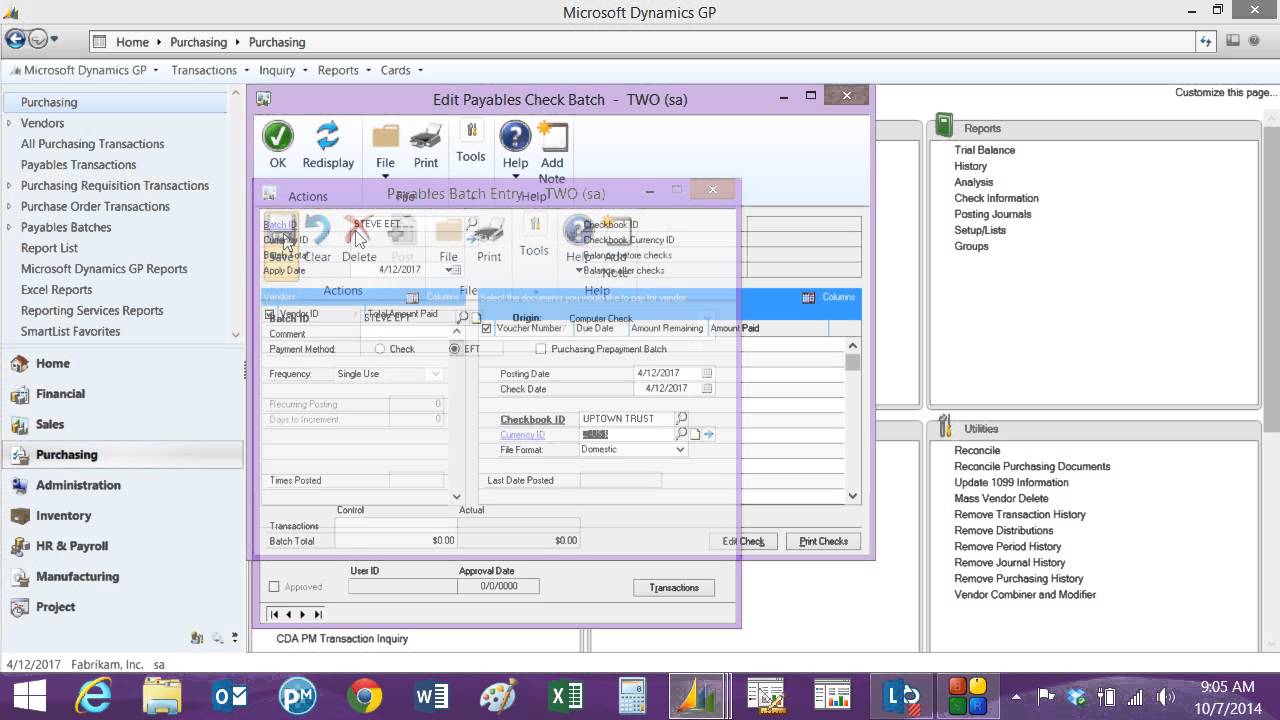Click the Print Checks button

point(823,541)
